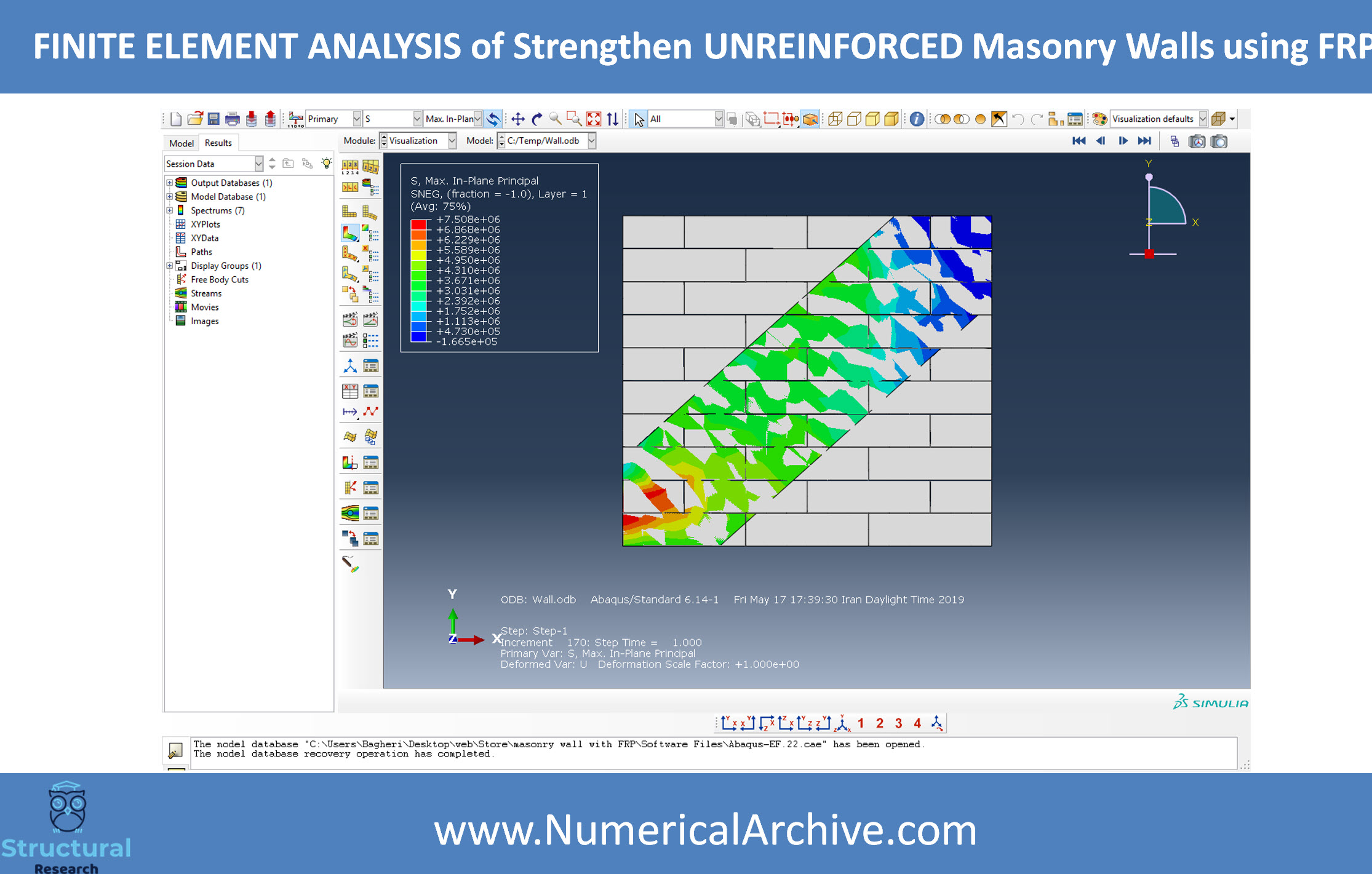Click Plot Symbols on Deformed Shape

350,253
